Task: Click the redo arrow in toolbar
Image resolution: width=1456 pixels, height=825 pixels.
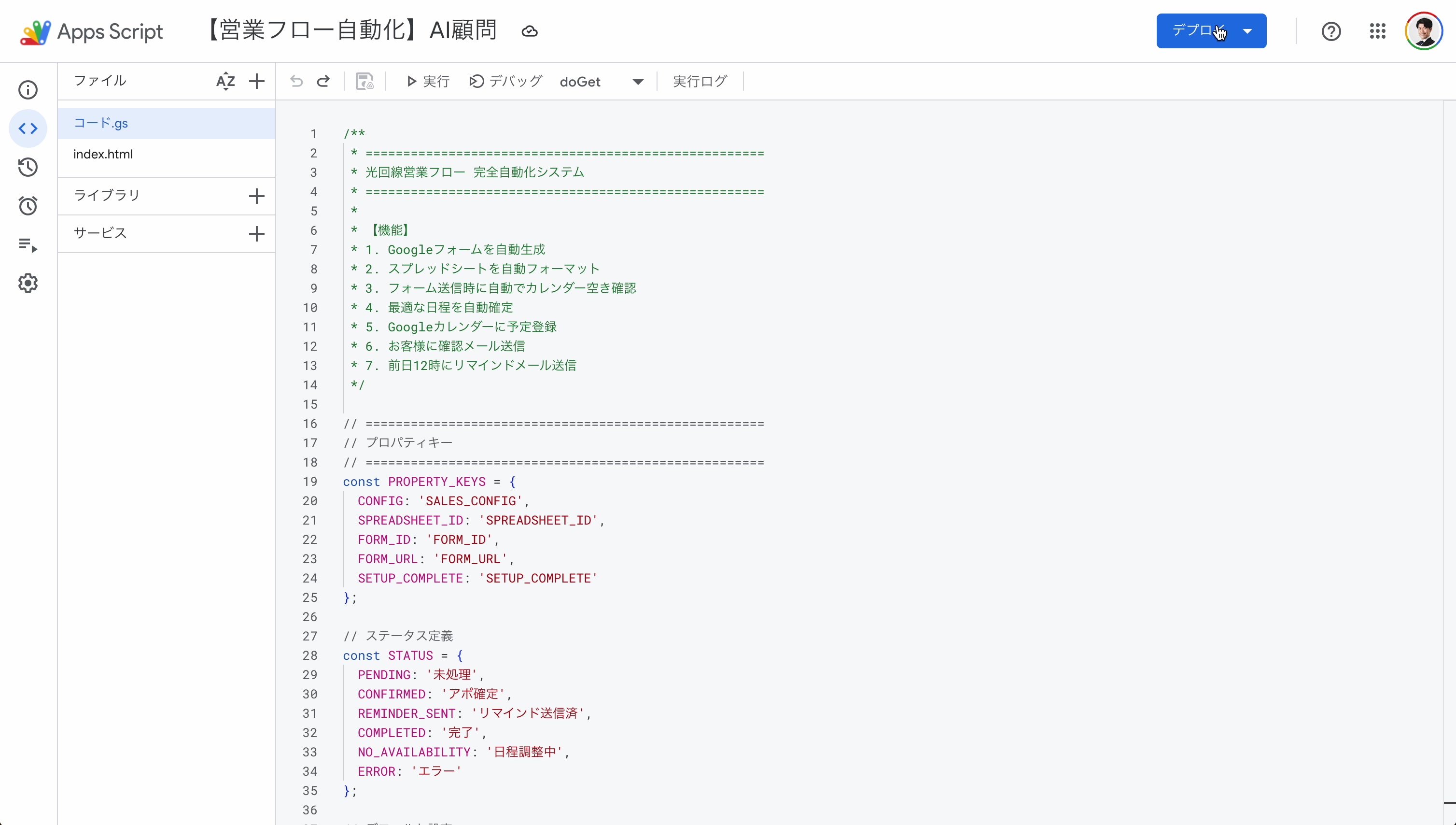Action: pos(323,82)
